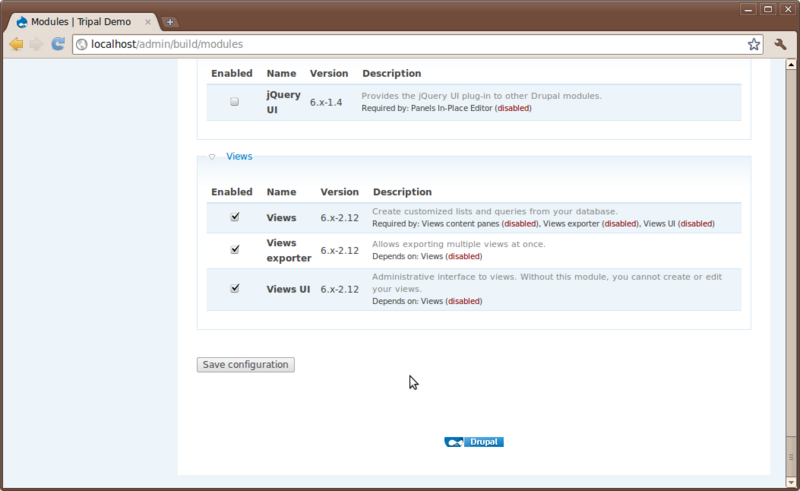Select the Modules | Tripal Demo tab
Viewport: 800px width, 491px height.
(x=82, y=22)
